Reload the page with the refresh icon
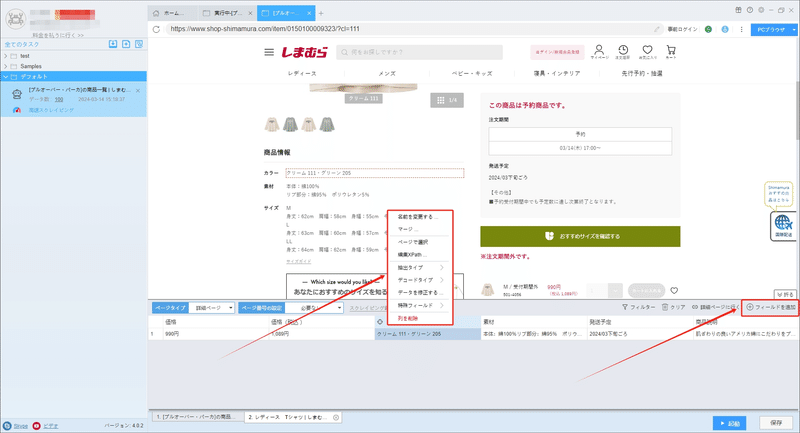This screenshot has height=433, width=800. 156,29
